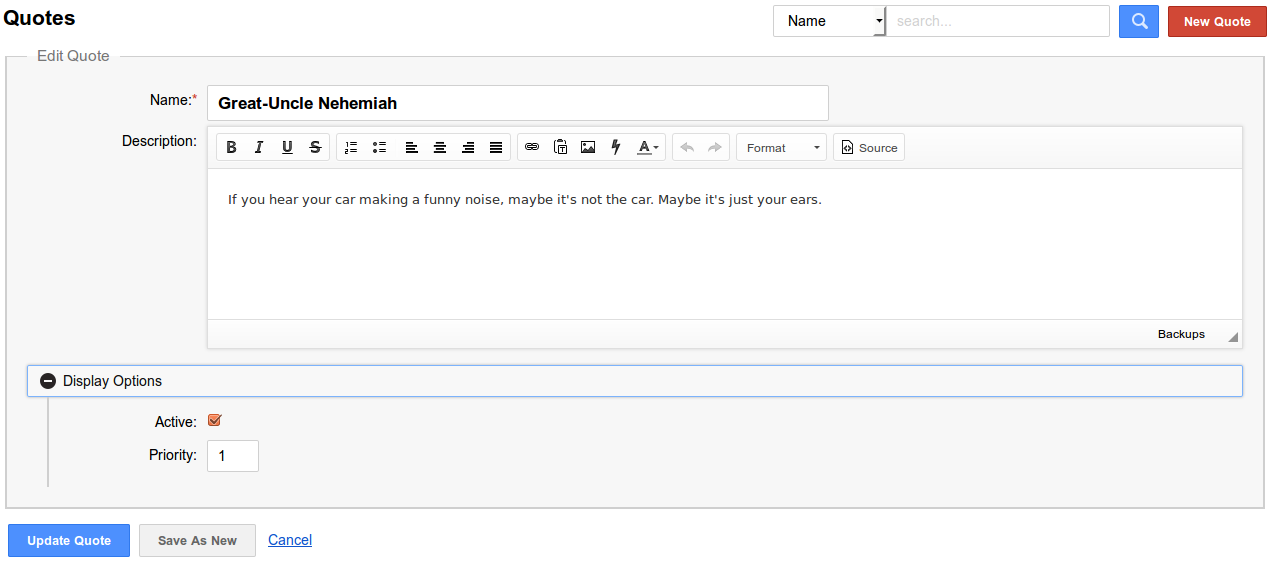The height and width of the screenshot is (562, 1273).
Task: Insert a bulleted list
Action: 379,147
